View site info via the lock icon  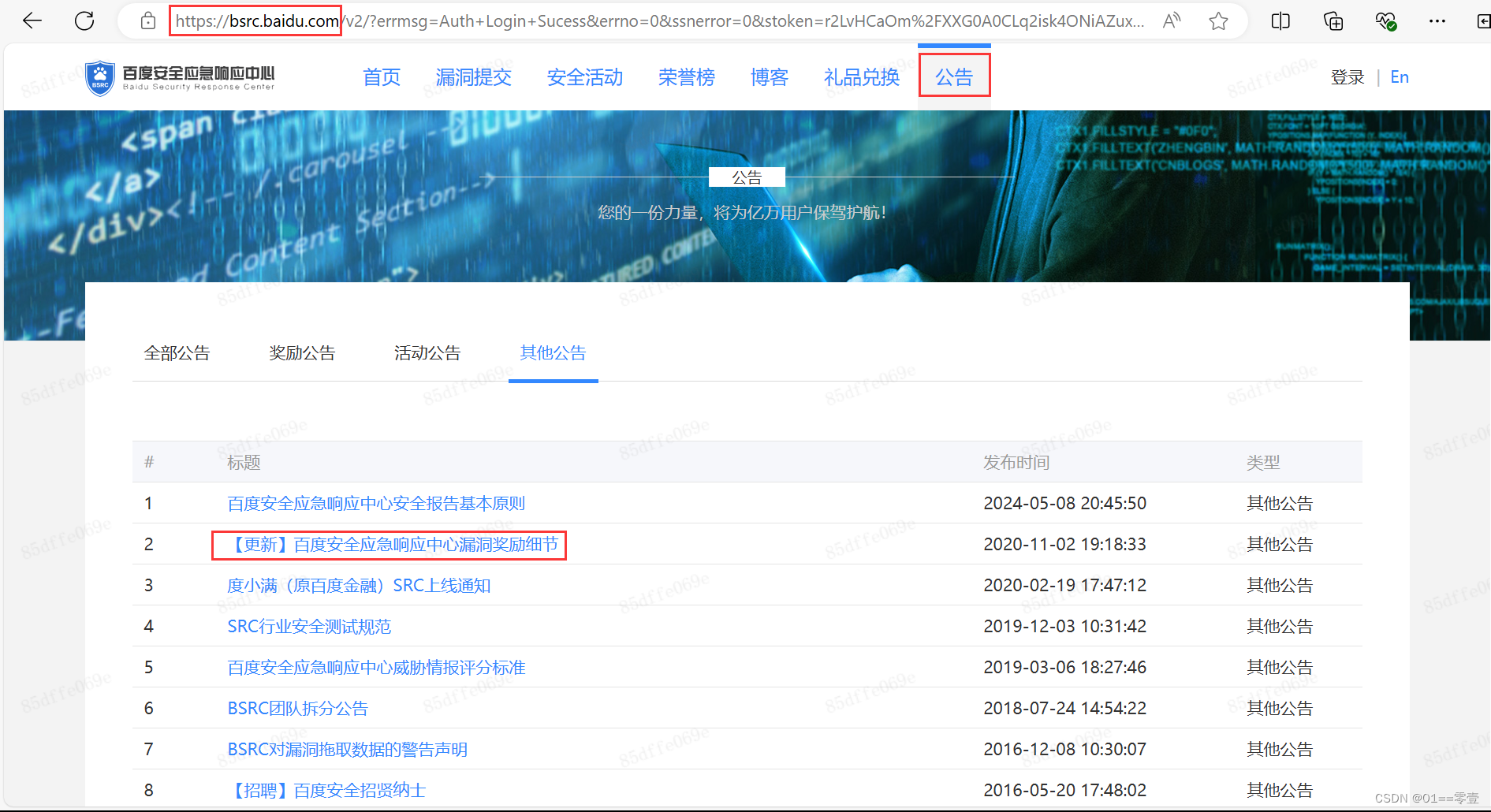click(x=148, y=21)
